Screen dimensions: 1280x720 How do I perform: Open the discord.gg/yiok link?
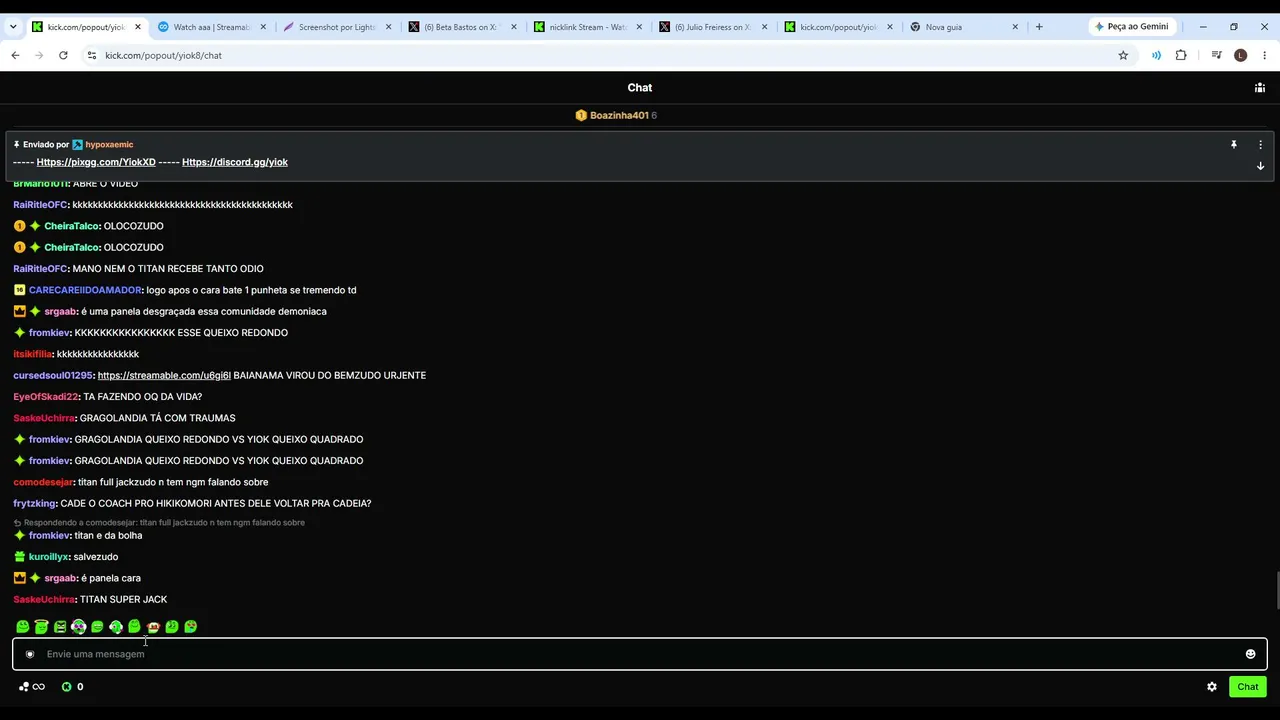(235, 162)
